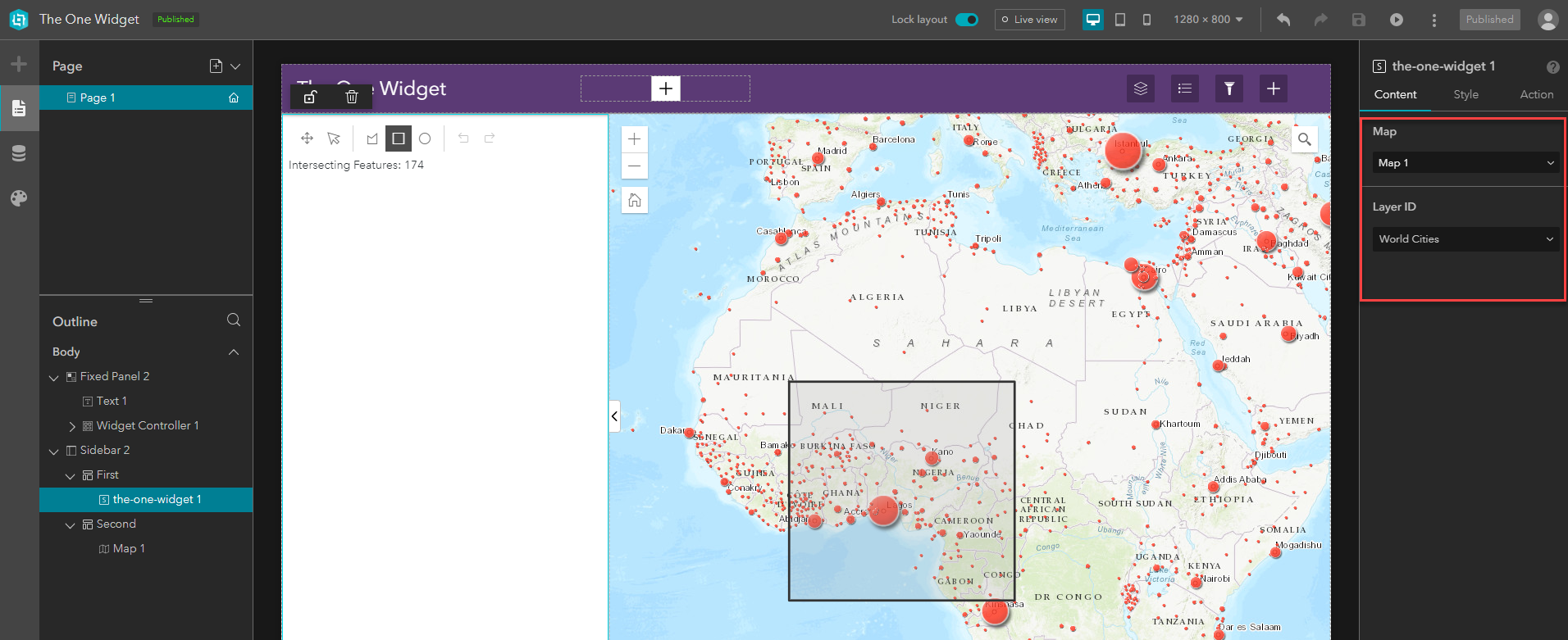
Task: Open the legend list widget
Action: tap(1185, 89)
